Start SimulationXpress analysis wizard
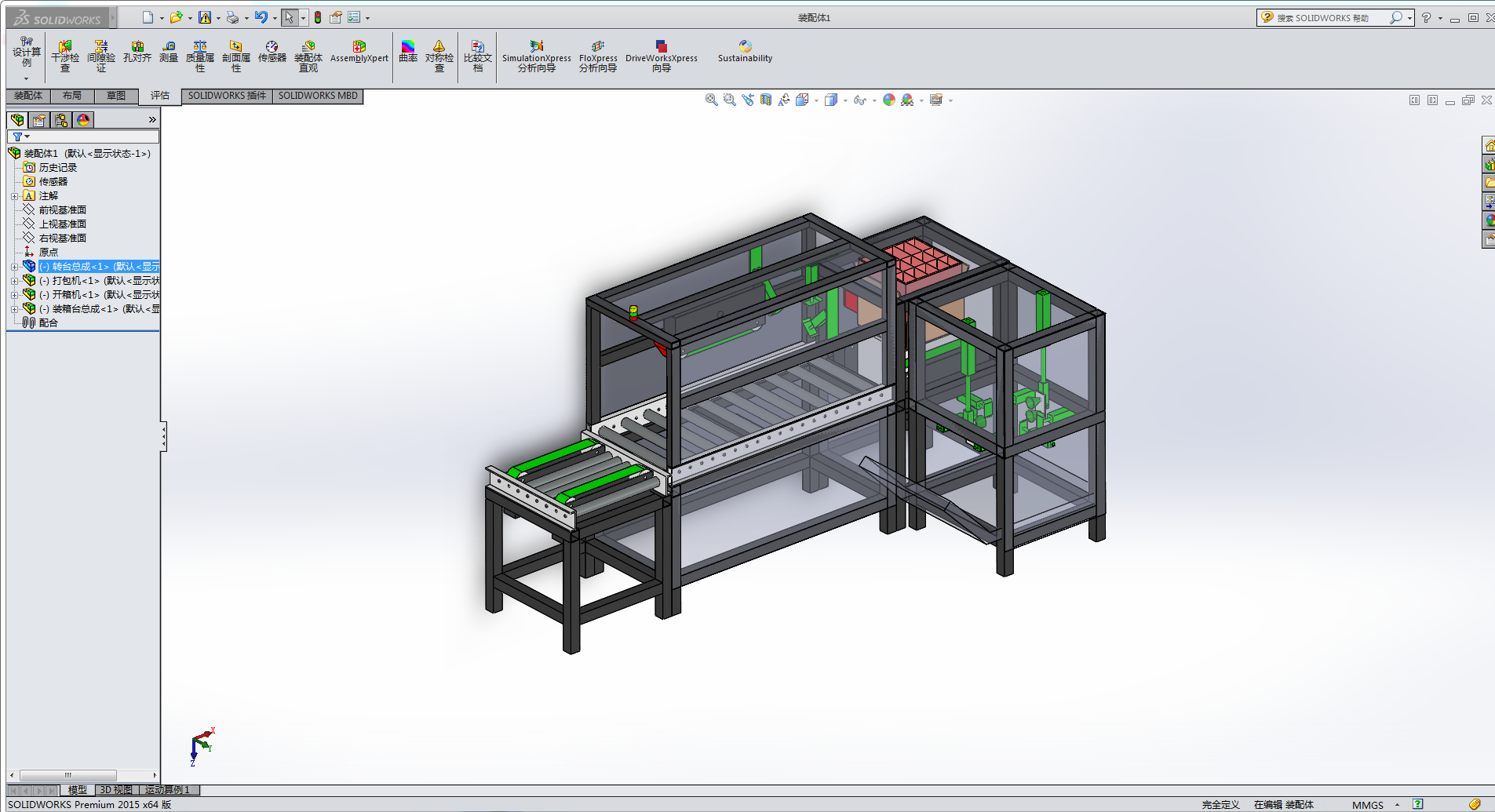1495x812 pixels. coord(537,56)
